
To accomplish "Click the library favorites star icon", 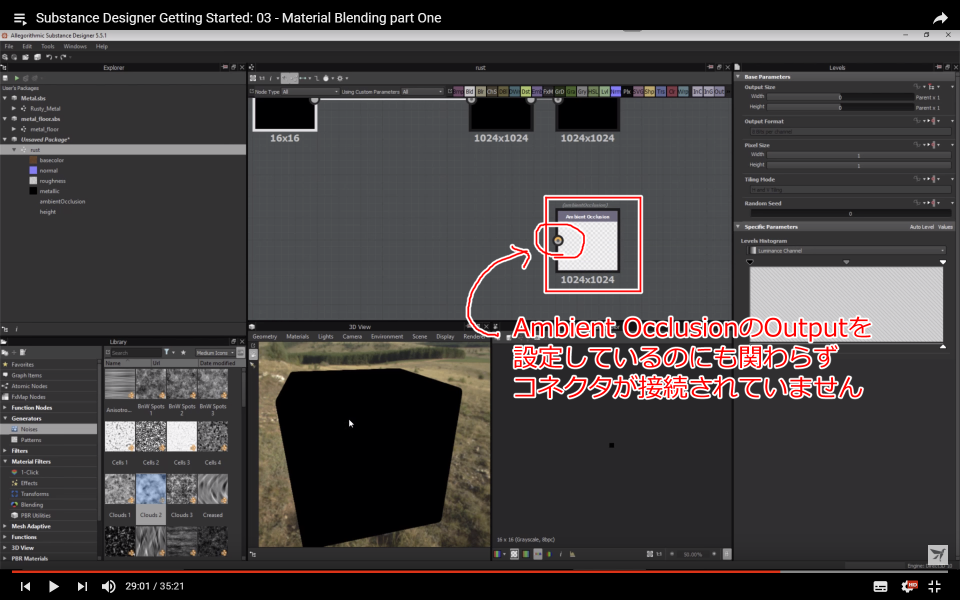I will 183,353.
